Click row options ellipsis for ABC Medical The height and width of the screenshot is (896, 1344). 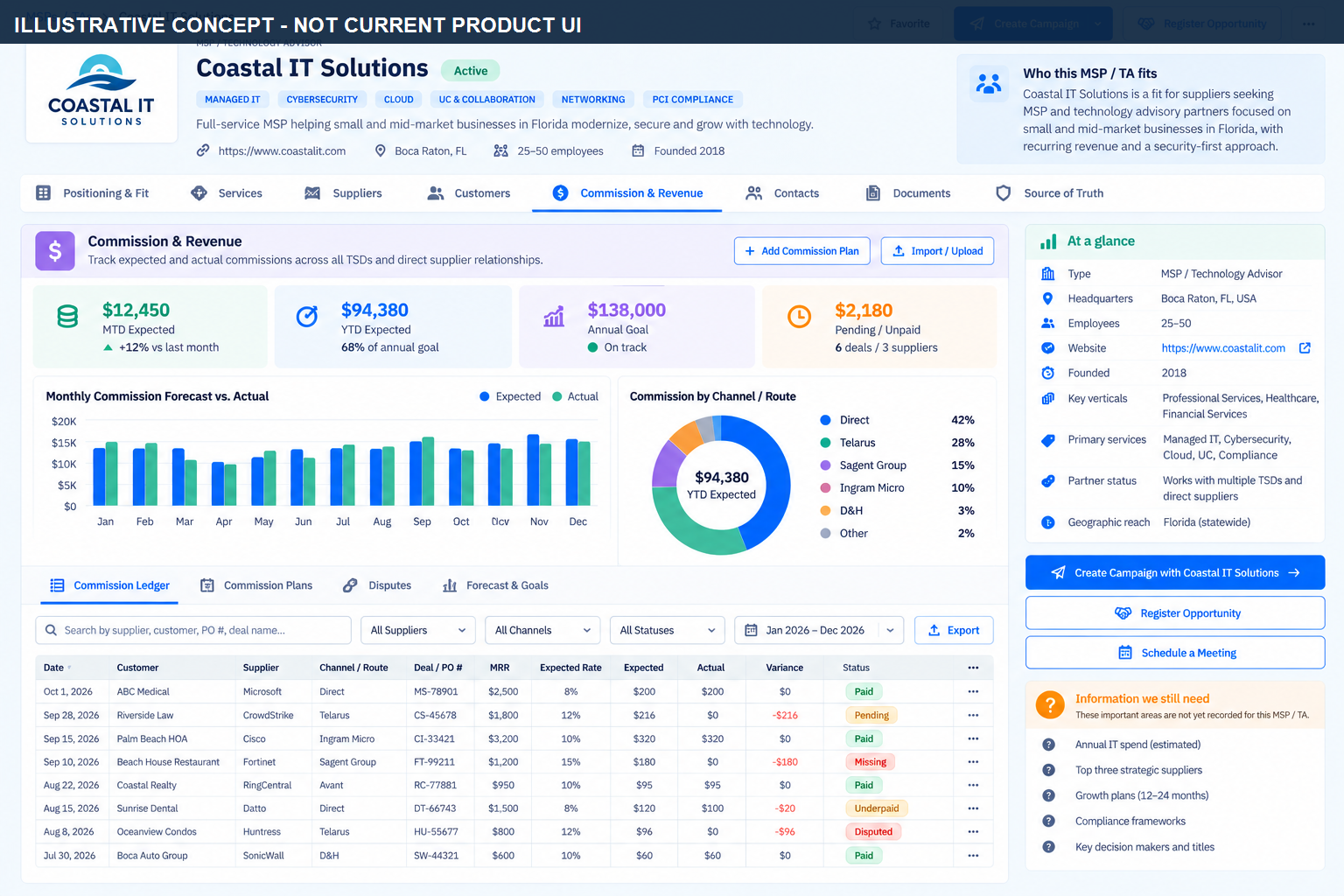973,691
